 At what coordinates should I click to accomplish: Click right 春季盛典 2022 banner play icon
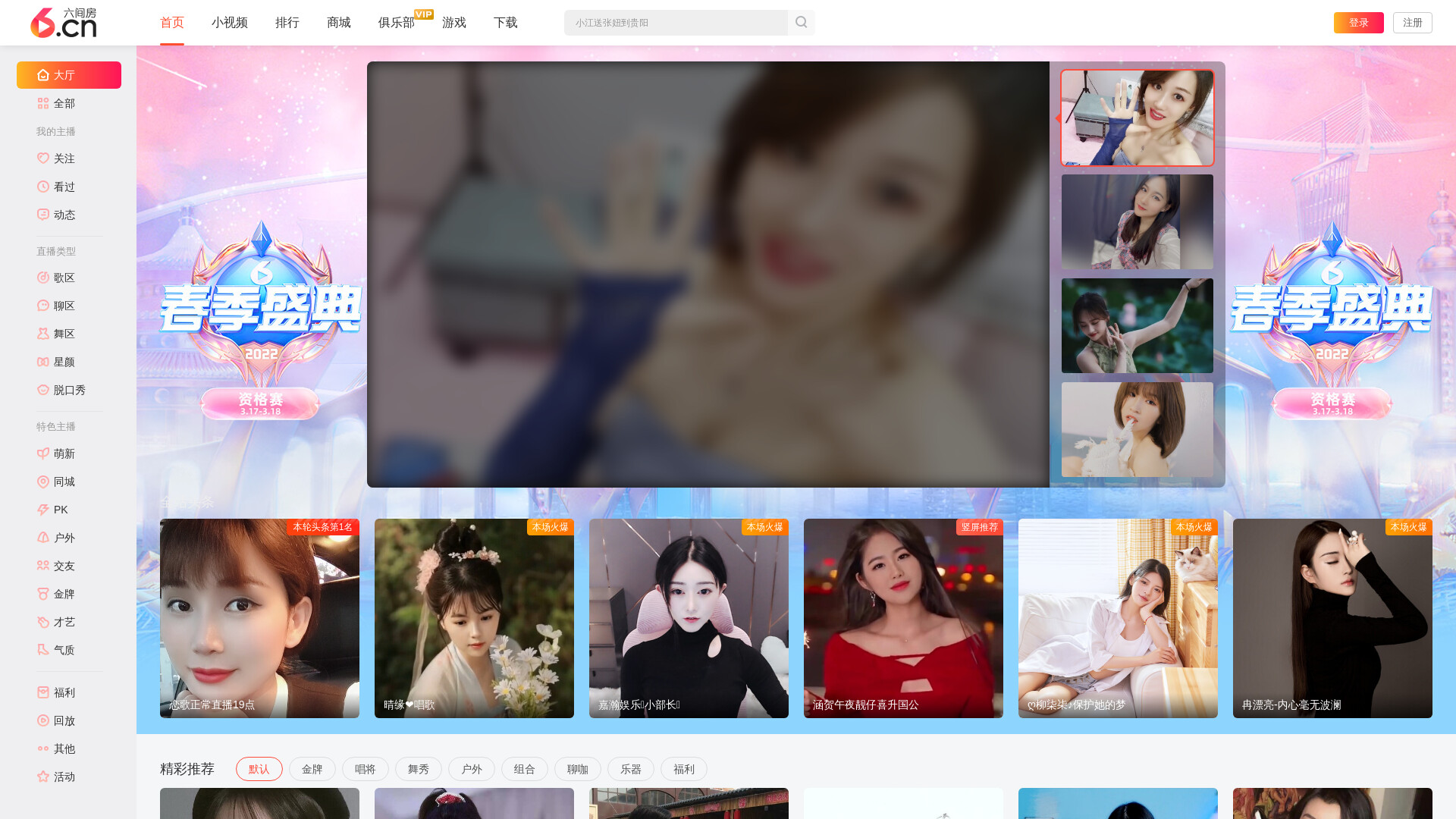tap(1332, 275)
